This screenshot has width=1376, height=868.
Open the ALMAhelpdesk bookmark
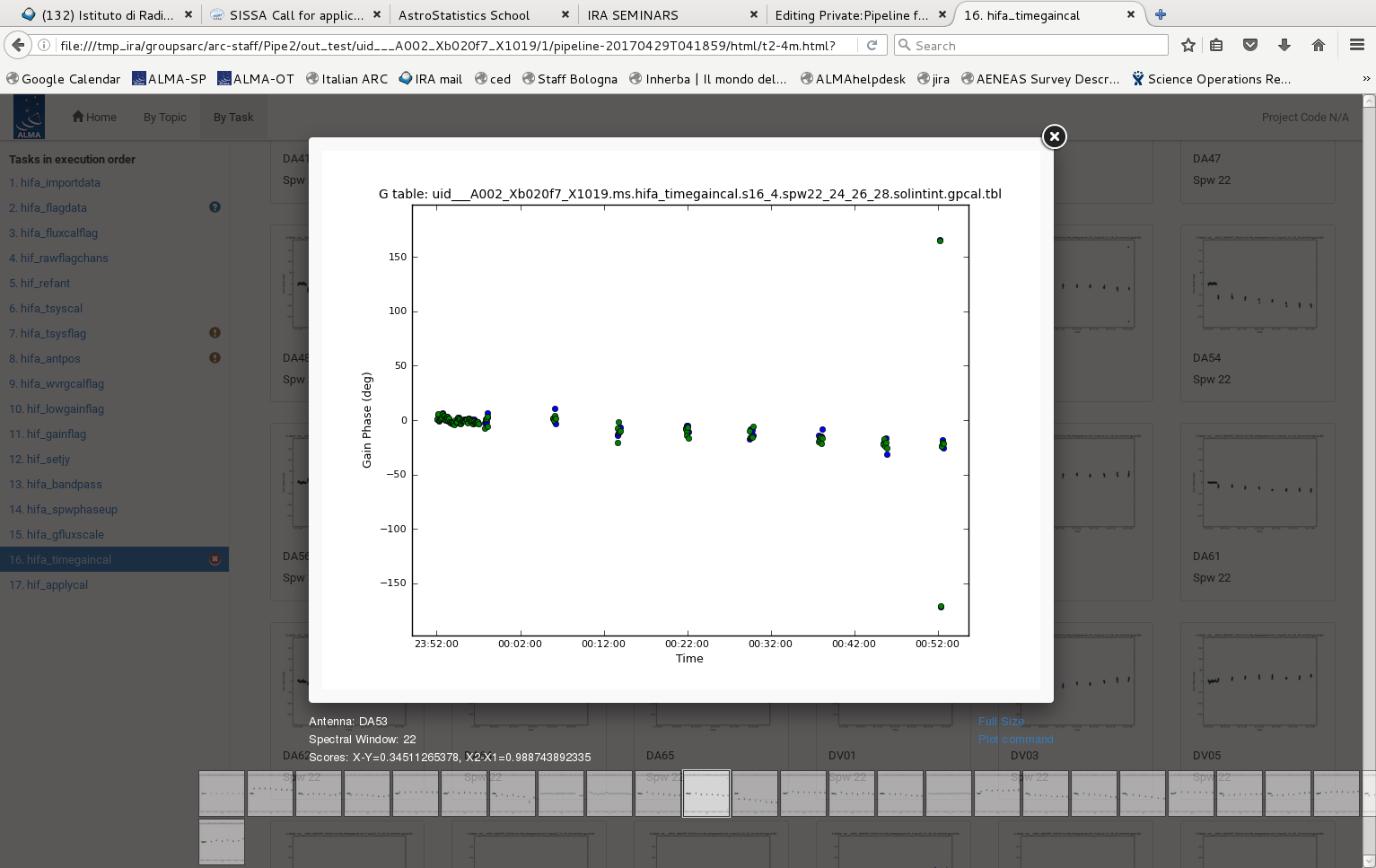click(x=854, y=79)
